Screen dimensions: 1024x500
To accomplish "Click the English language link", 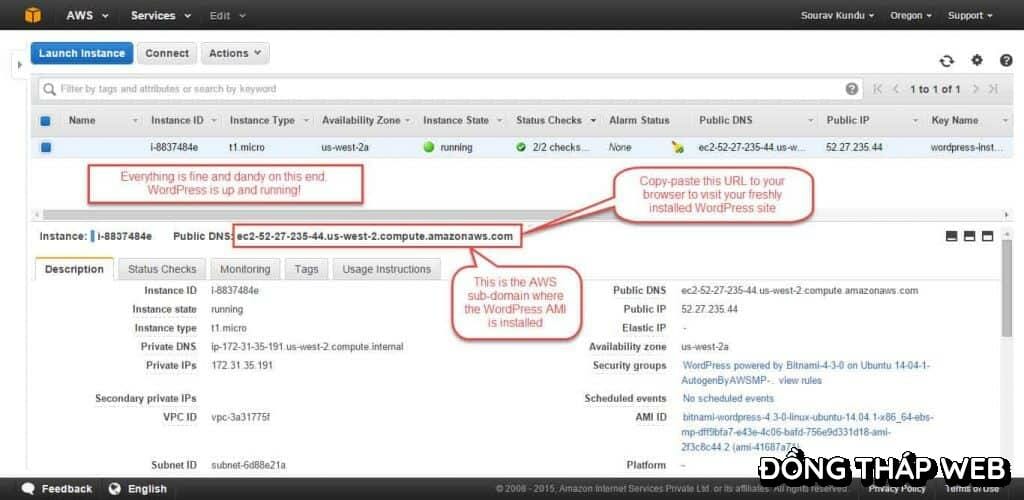I will tap(147, 489).
